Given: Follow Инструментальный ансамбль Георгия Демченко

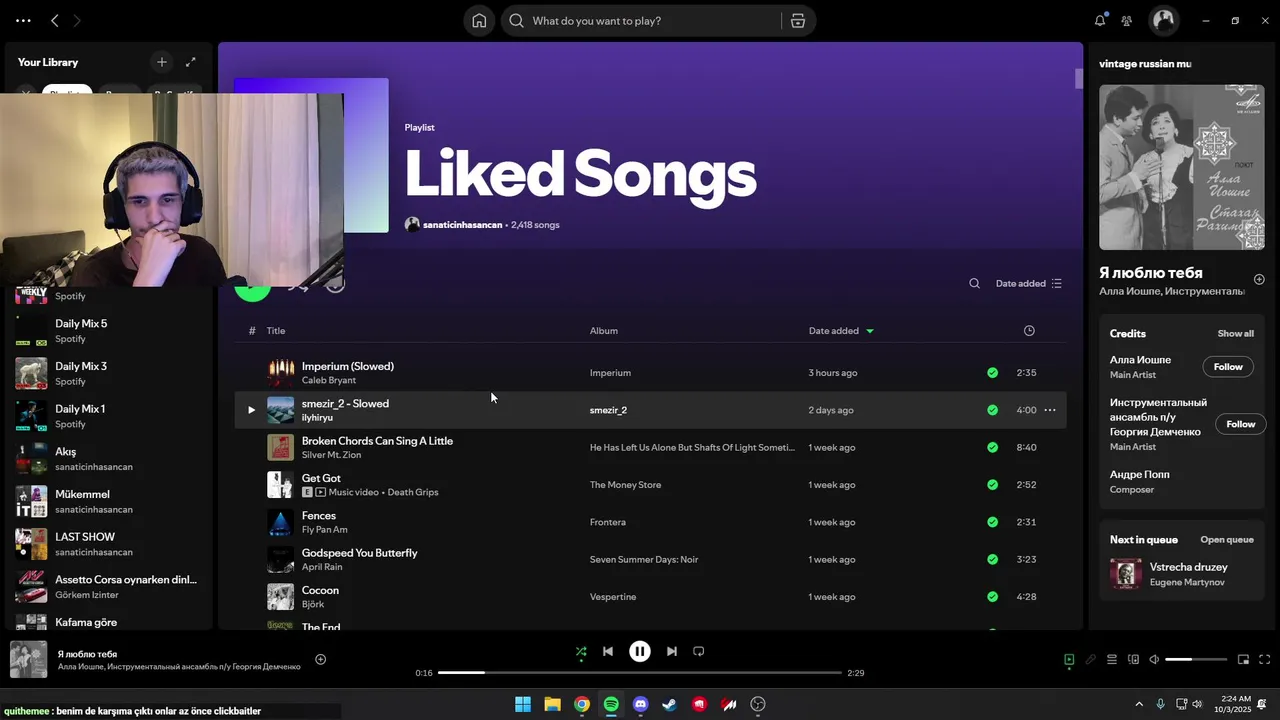Looking at the screenshot, I should coord(1241,424).
